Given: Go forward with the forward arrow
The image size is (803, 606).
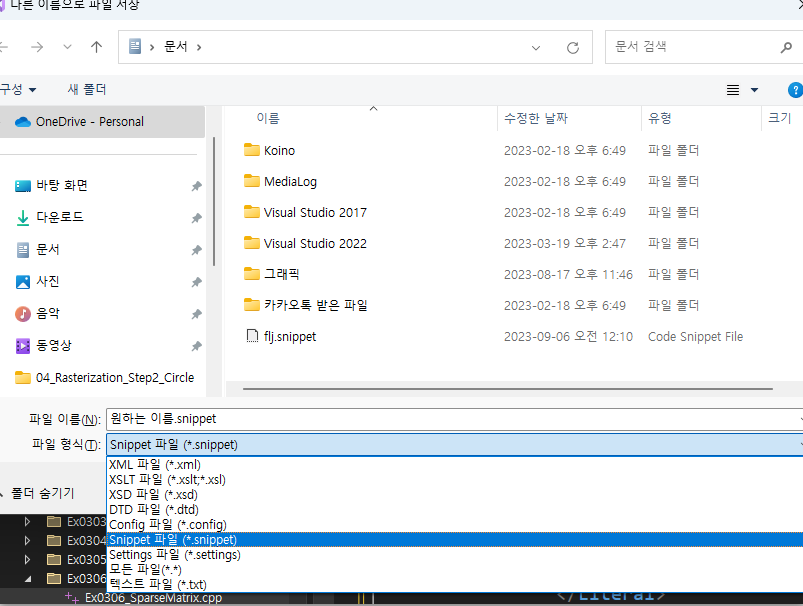Looking at the screenshot, I should click(37, 47).
